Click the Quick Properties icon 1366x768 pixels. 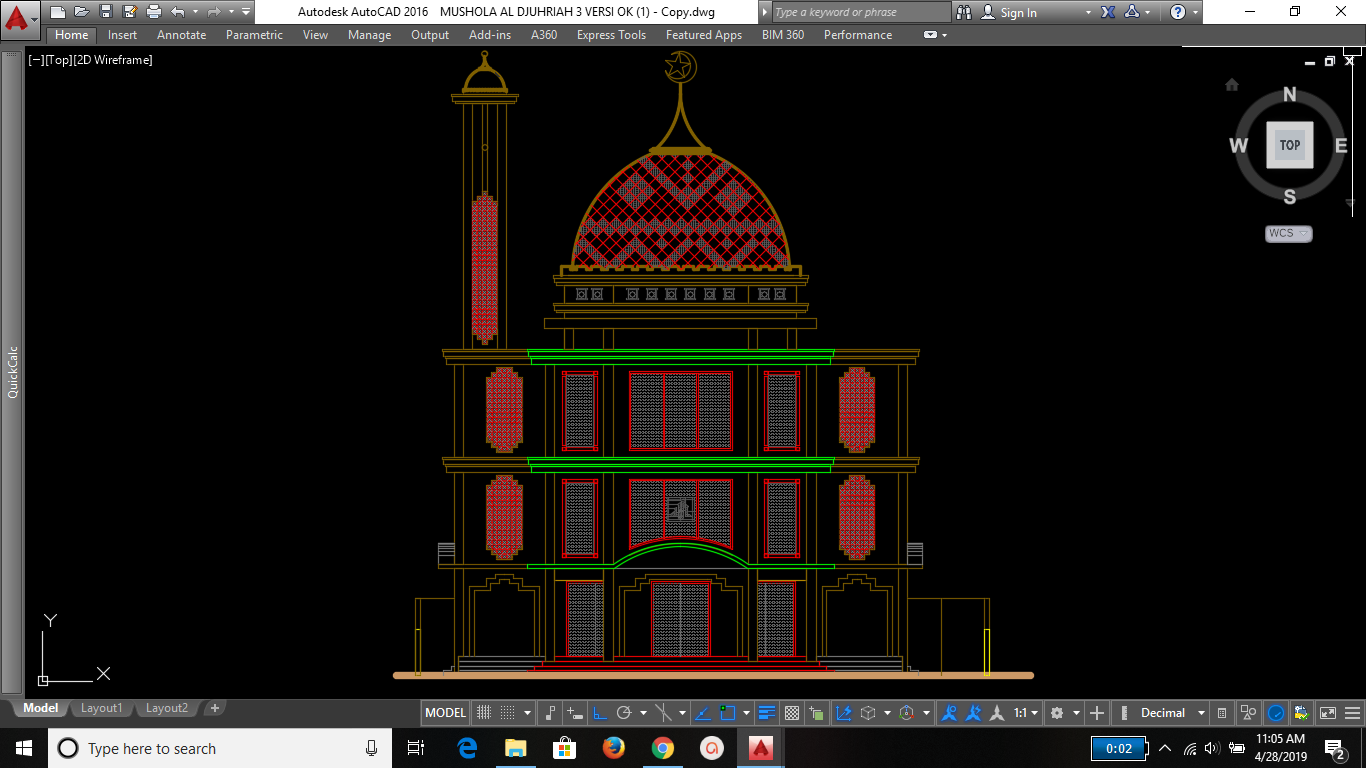tap(1221, 713)
